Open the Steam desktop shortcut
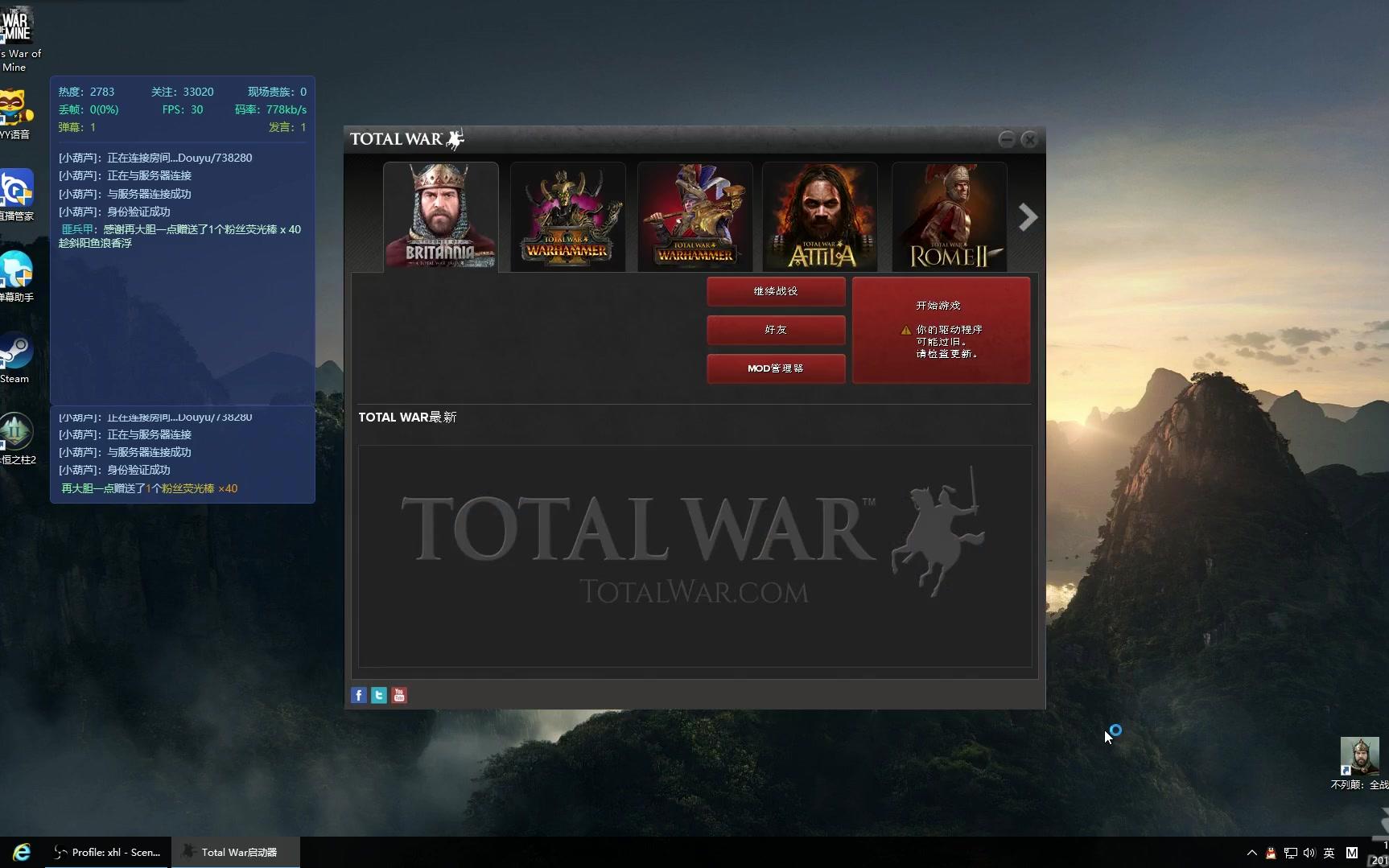 tap(16, 359)
